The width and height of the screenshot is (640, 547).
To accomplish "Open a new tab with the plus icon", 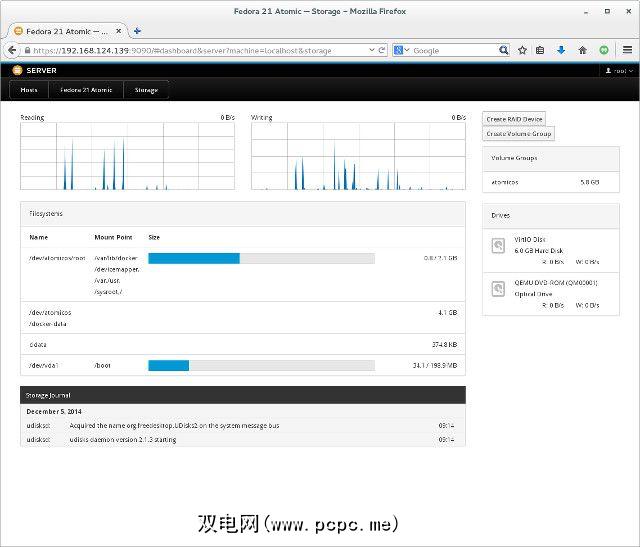I will click(x=137, y=31).
